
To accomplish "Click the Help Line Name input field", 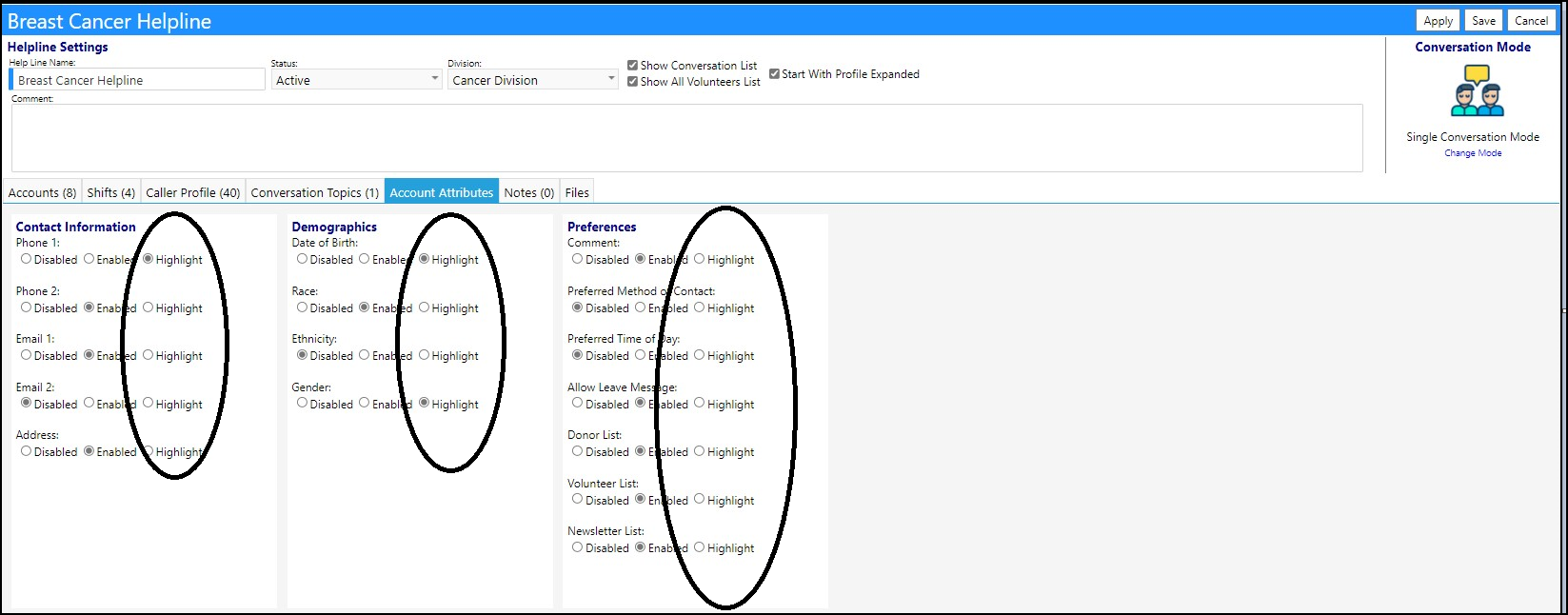I will point(138,80).
